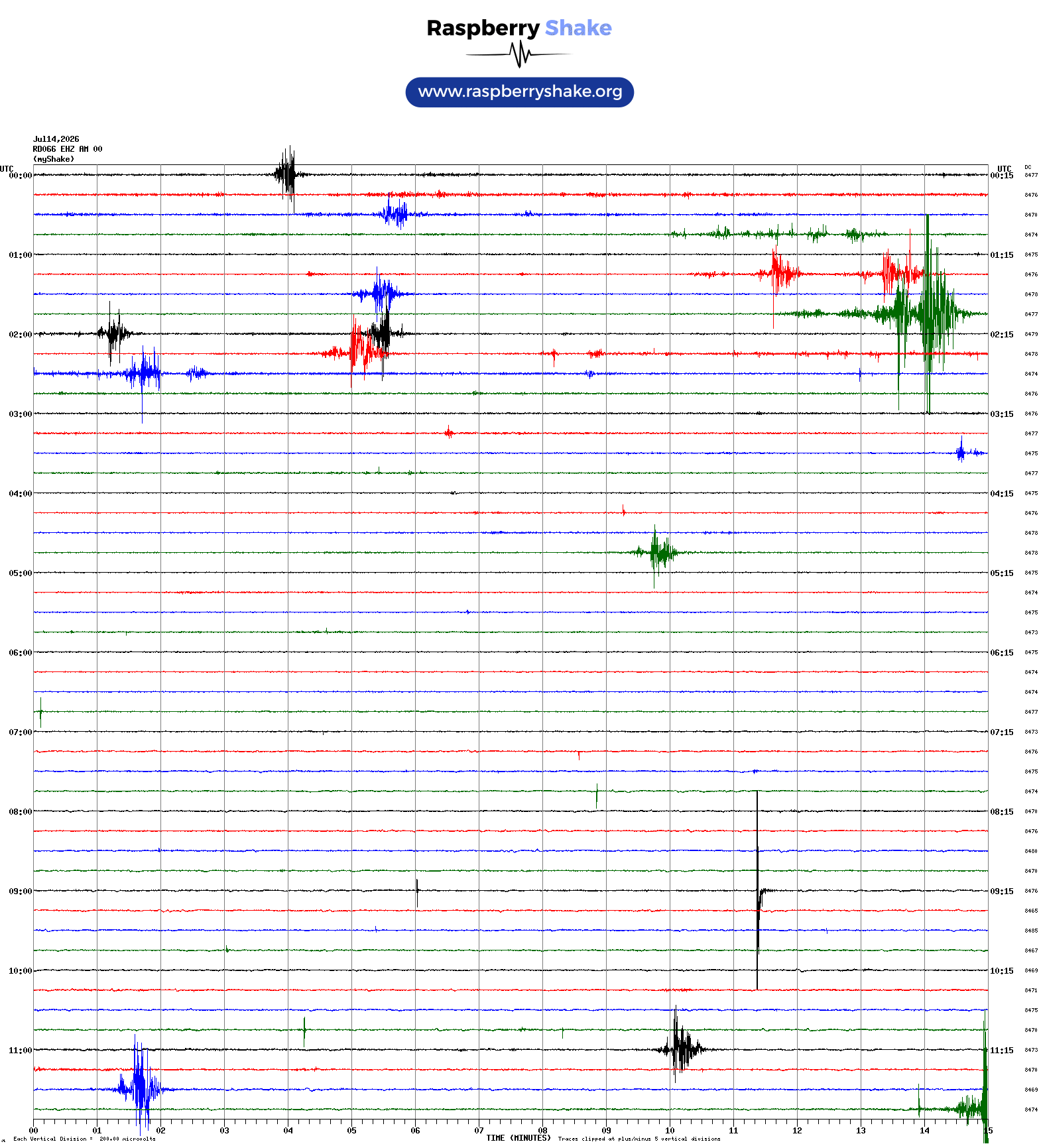Click the DC offset value 8467

coord(1031,950)
